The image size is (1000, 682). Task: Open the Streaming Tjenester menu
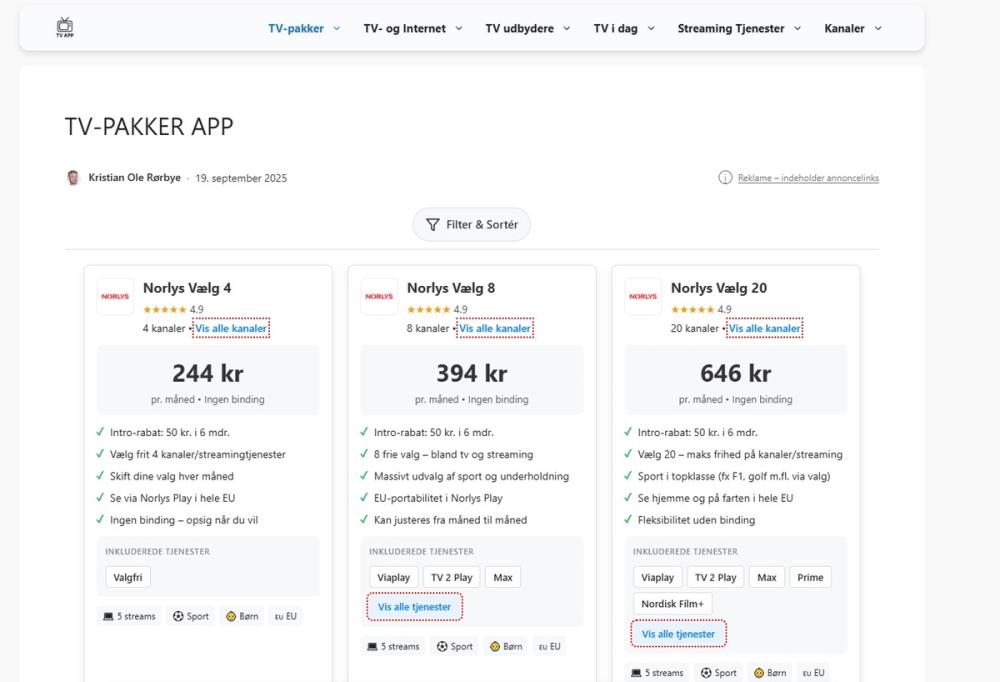739,28
